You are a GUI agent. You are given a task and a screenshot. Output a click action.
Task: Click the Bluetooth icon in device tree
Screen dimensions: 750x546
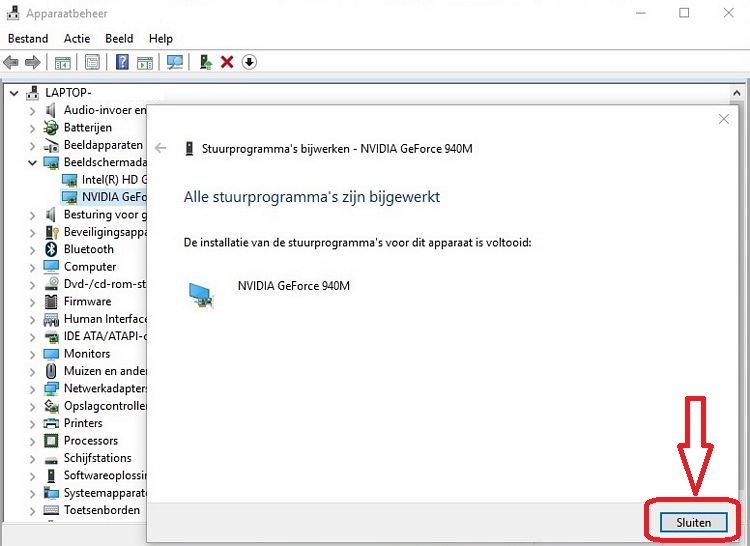[51, 249]
